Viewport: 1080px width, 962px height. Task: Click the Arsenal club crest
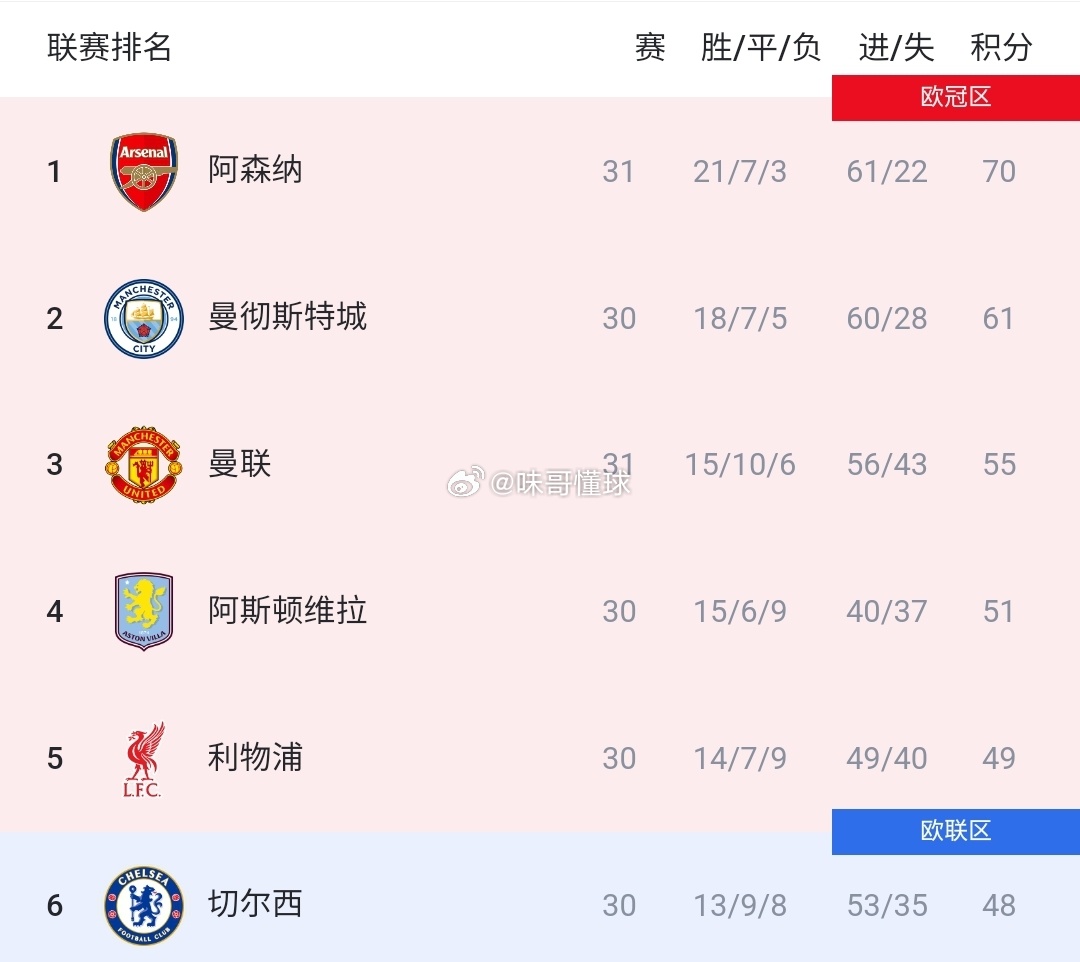tap(144, 171)
